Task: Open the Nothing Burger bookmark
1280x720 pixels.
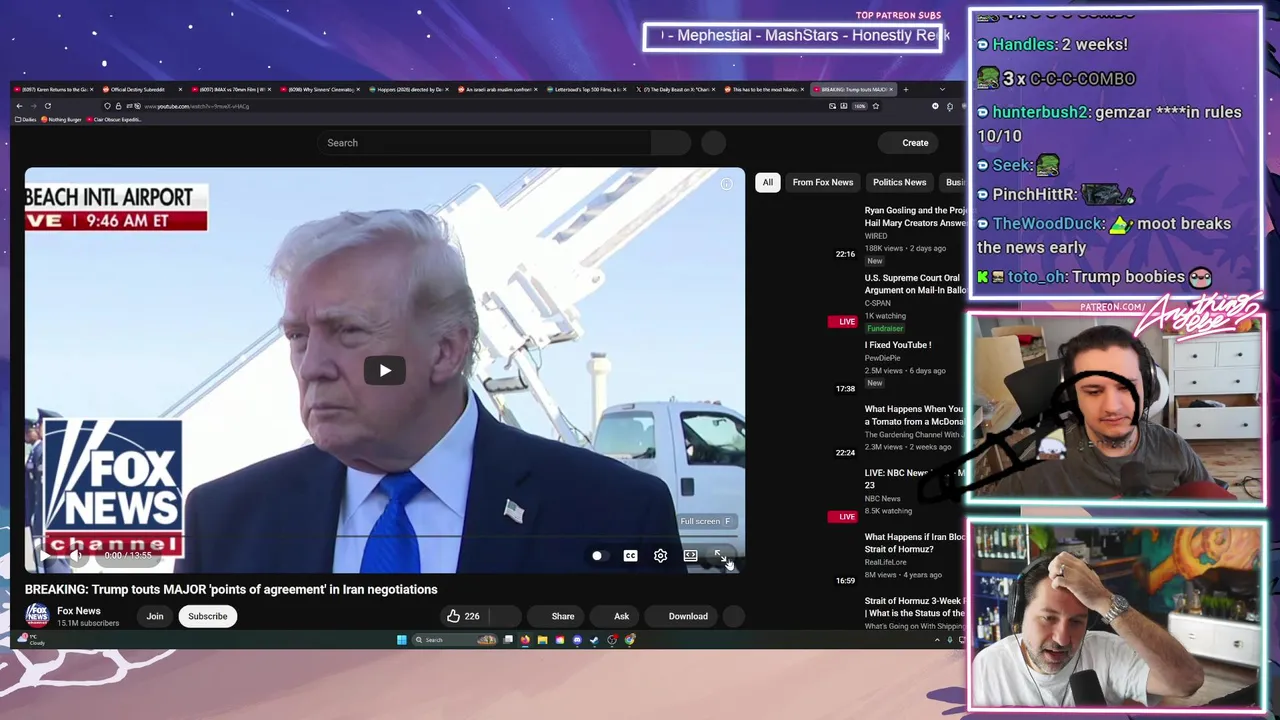Action: (61, 120)
